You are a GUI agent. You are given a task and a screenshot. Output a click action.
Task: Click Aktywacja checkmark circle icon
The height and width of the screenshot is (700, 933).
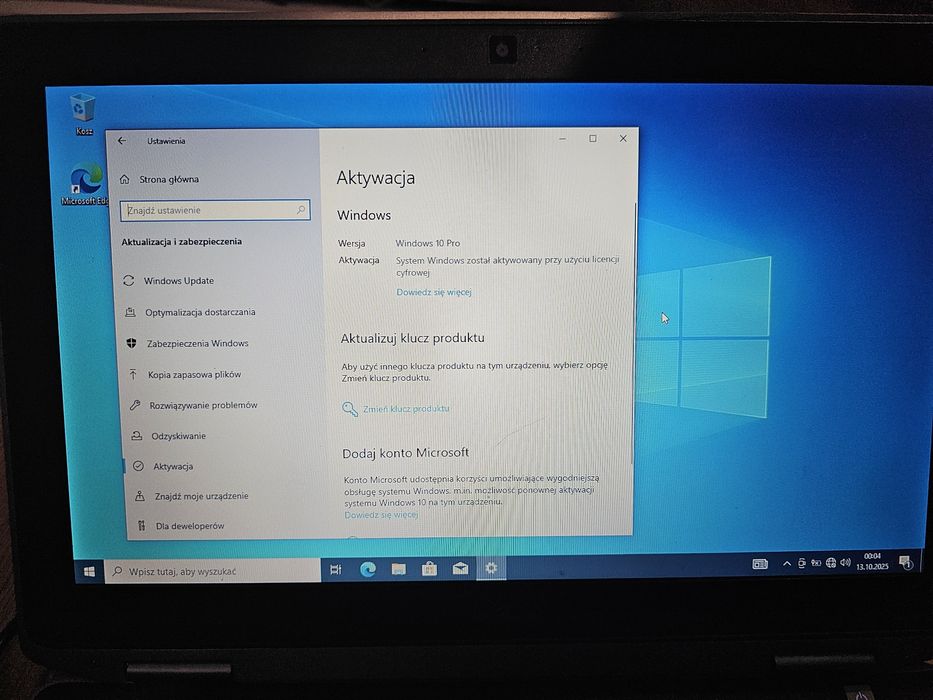[138, 466]
